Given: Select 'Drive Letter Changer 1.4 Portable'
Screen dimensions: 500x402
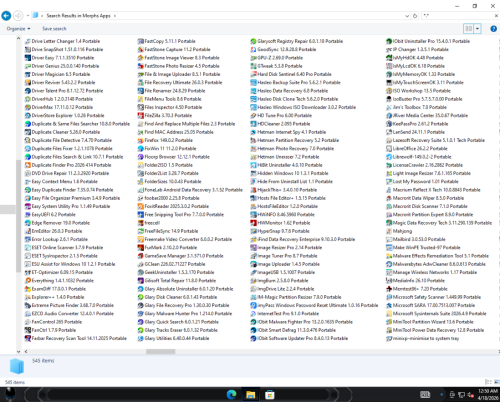Looking at the screenshot, I should point(62,41).
